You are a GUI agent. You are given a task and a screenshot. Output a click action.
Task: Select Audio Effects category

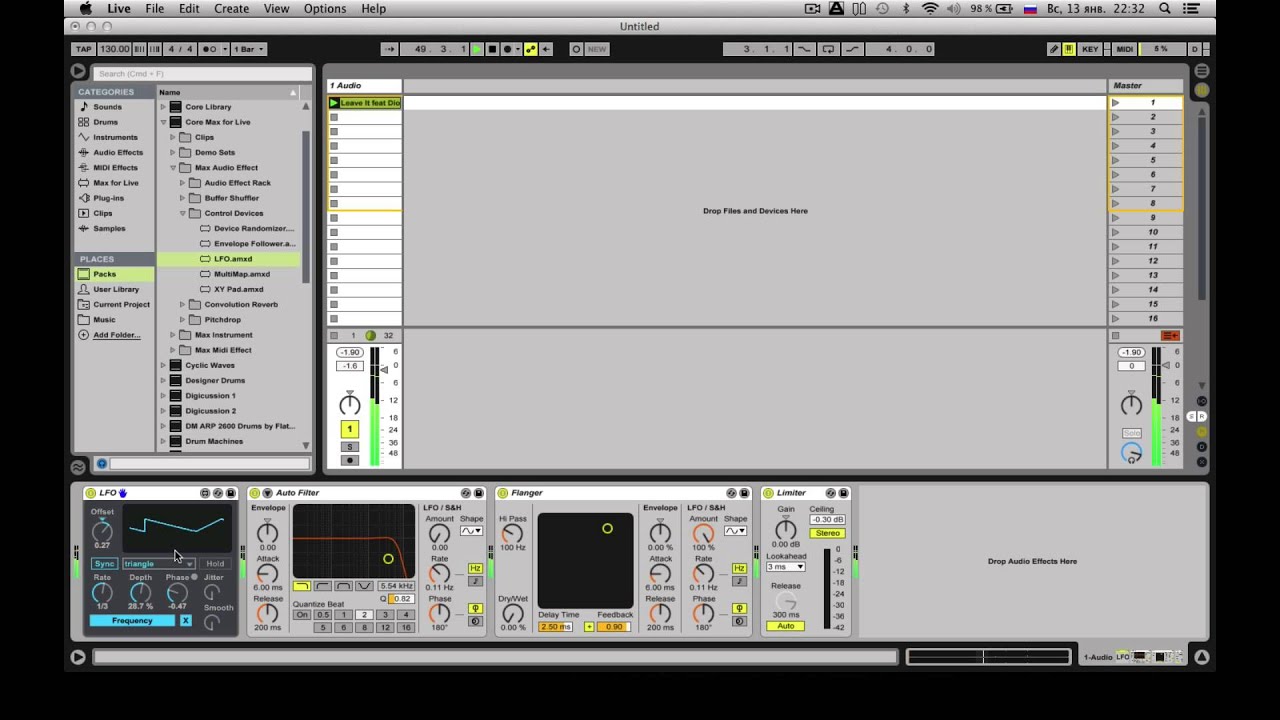118,152
